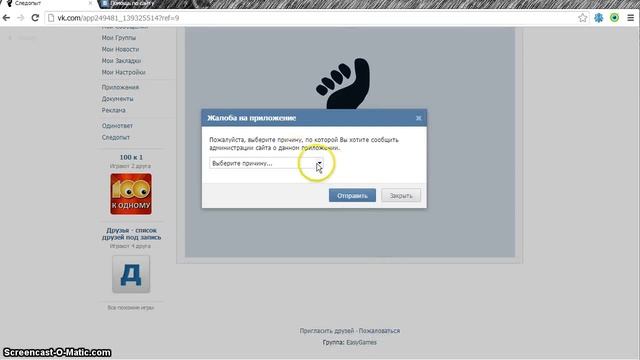Open the 100 к одному game thumbnail

[131, 194]
